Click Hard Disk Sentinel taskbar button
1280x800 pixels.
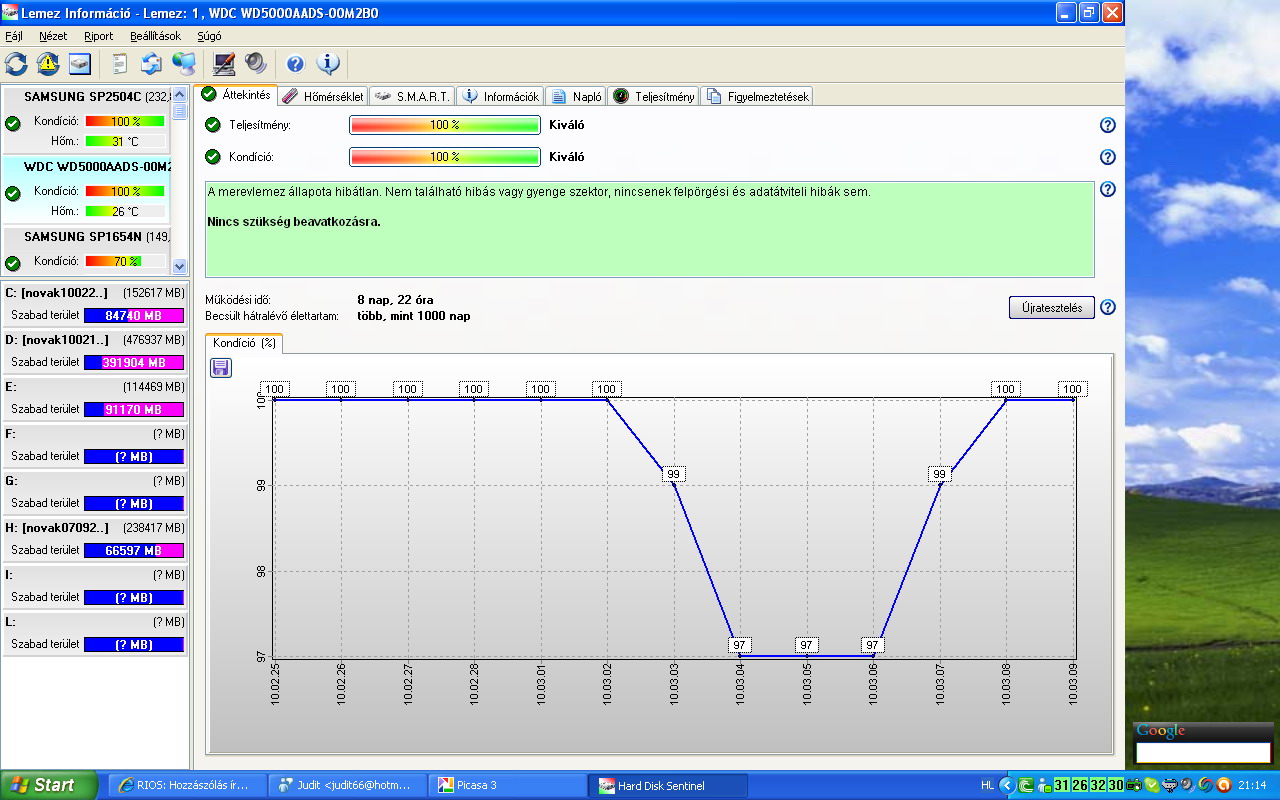(x=669, y=786)
